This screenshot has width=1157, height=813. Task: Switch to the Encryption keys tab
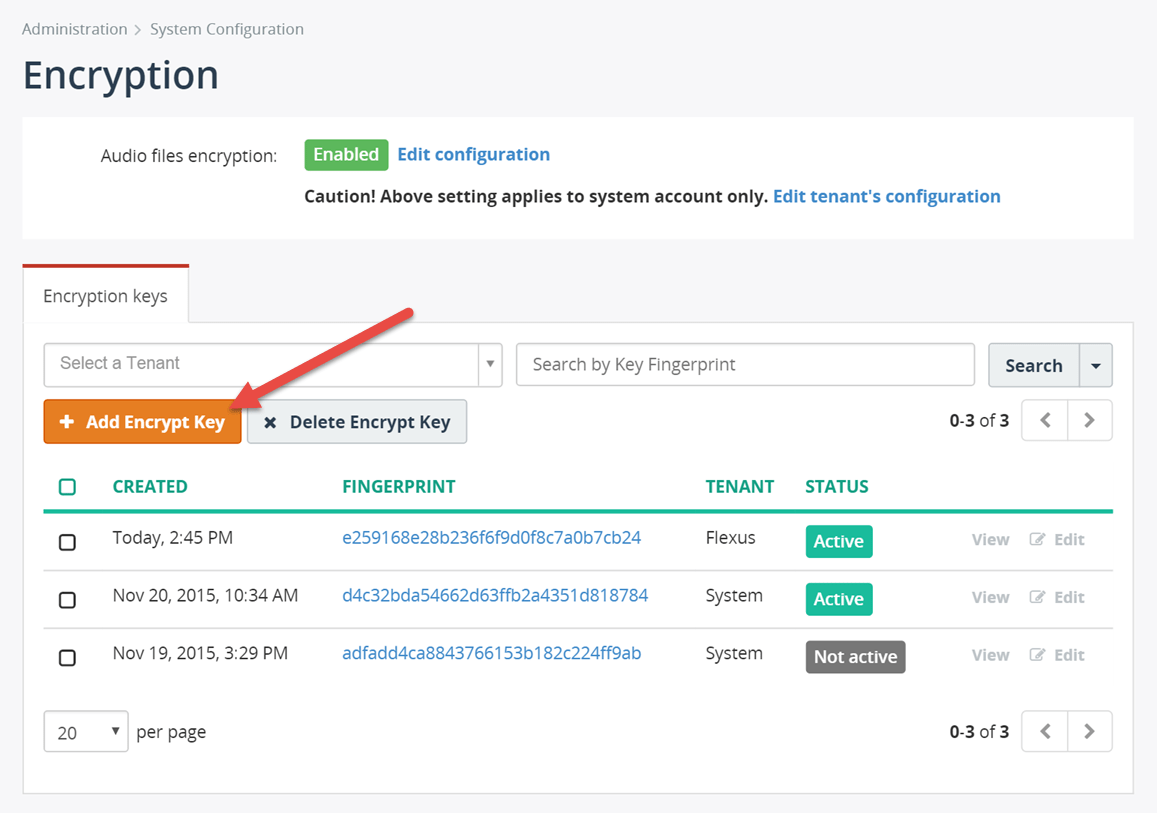pyautogui.click(x=105, y=296)
